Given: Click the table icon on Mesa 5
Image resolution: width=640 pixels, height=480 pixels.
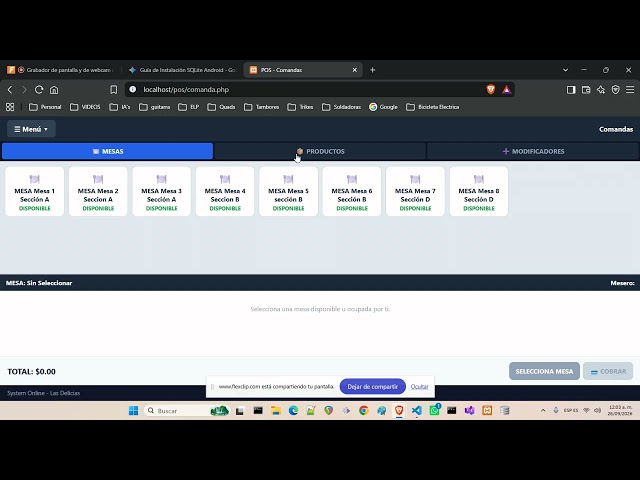Looking at the screenshot, I should pos(289,179).
